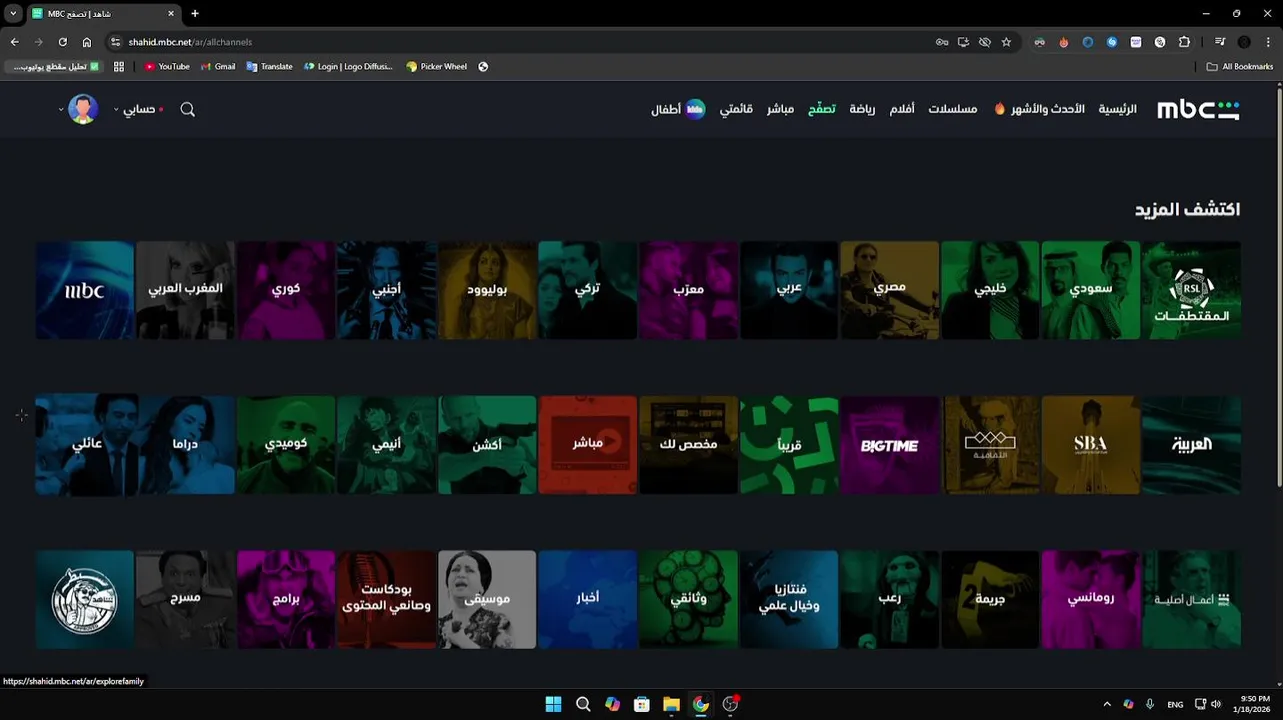This screenshot has height=720, width=1283.
Task: Open the كوري category tile
Action: [x=286, y=290]
